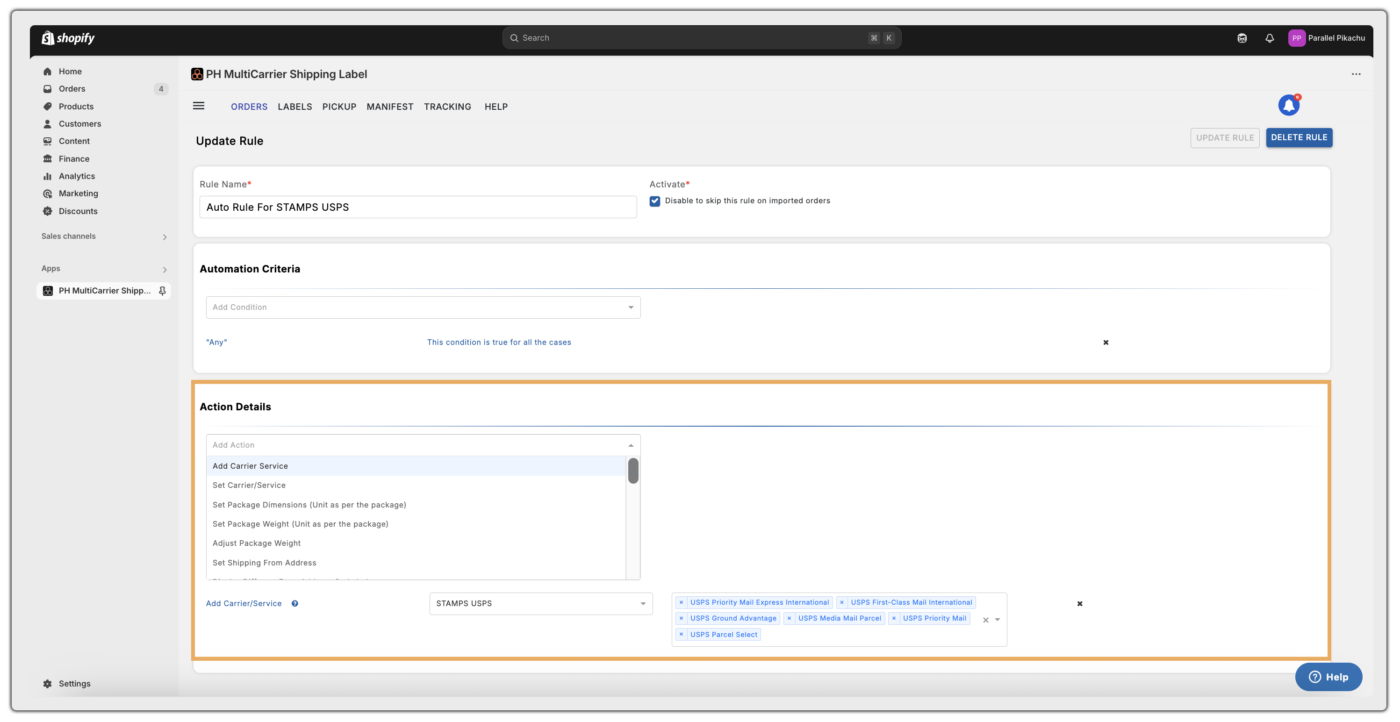
Task: Remove USPS Parcel Select tag
Action: tap(681, 635)
